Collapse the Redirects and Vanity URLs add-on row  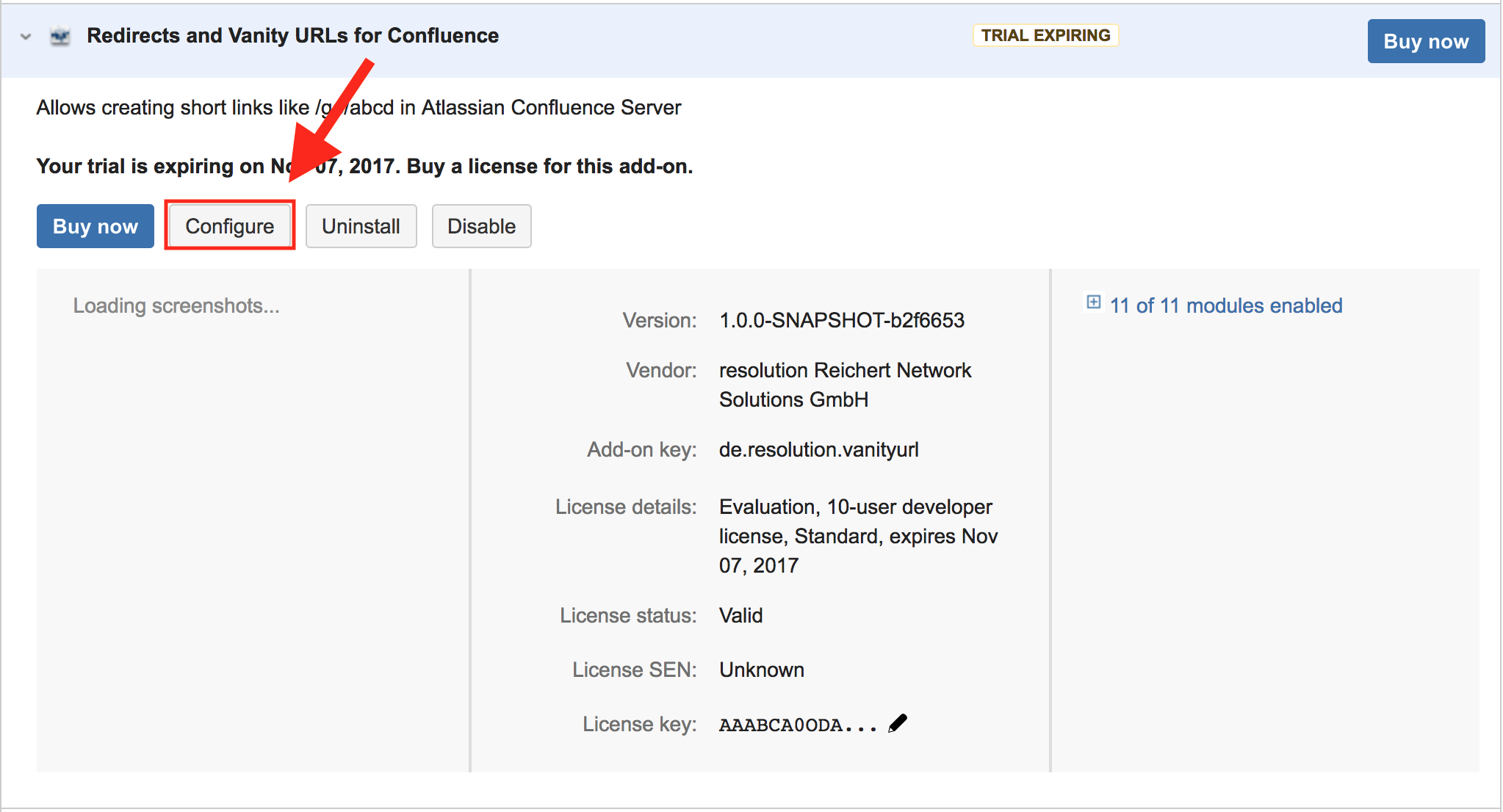(x=26, y=36)
